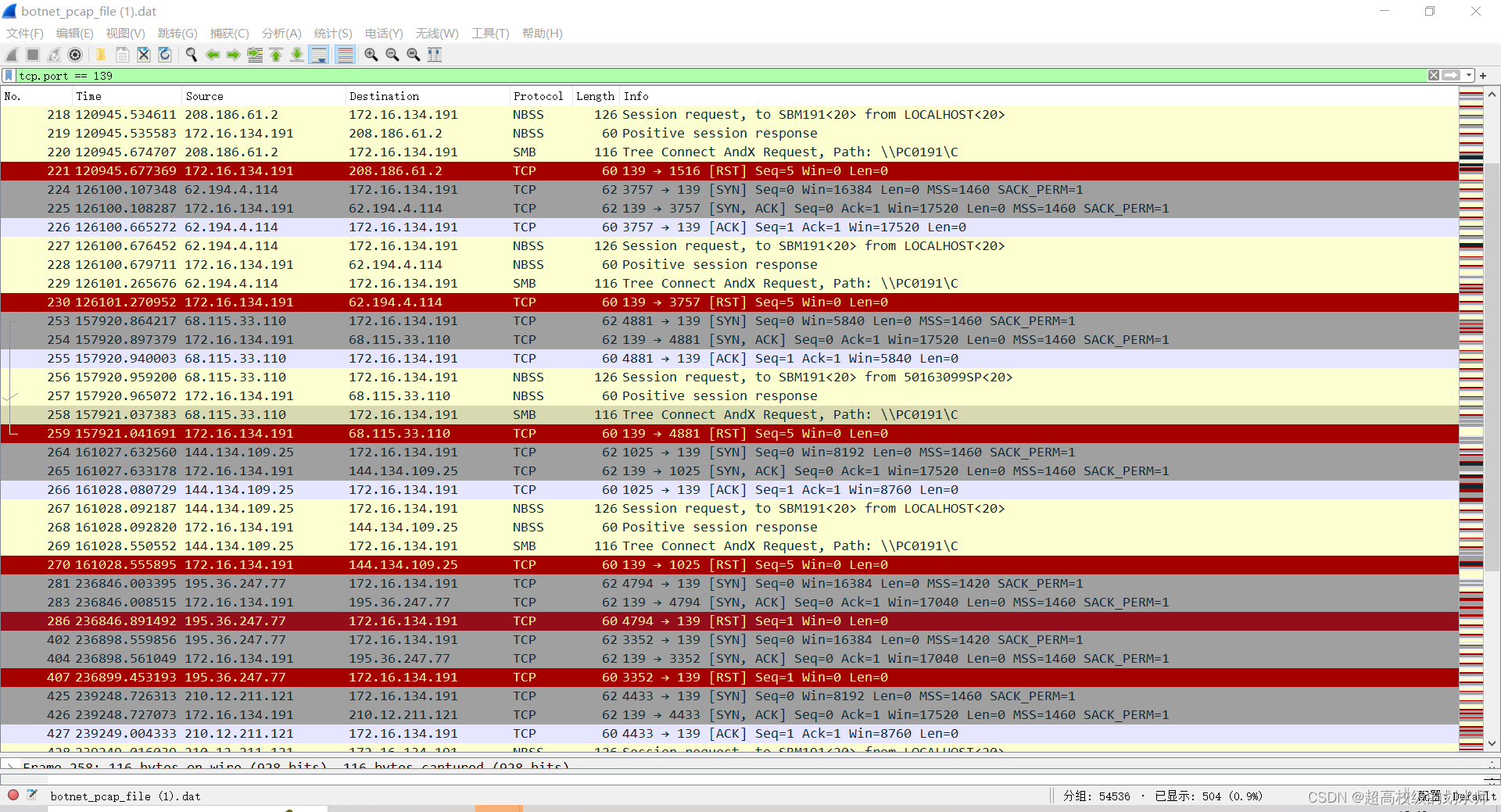
Task: Toggle auto-scroll during live capture
Action: 319,55
